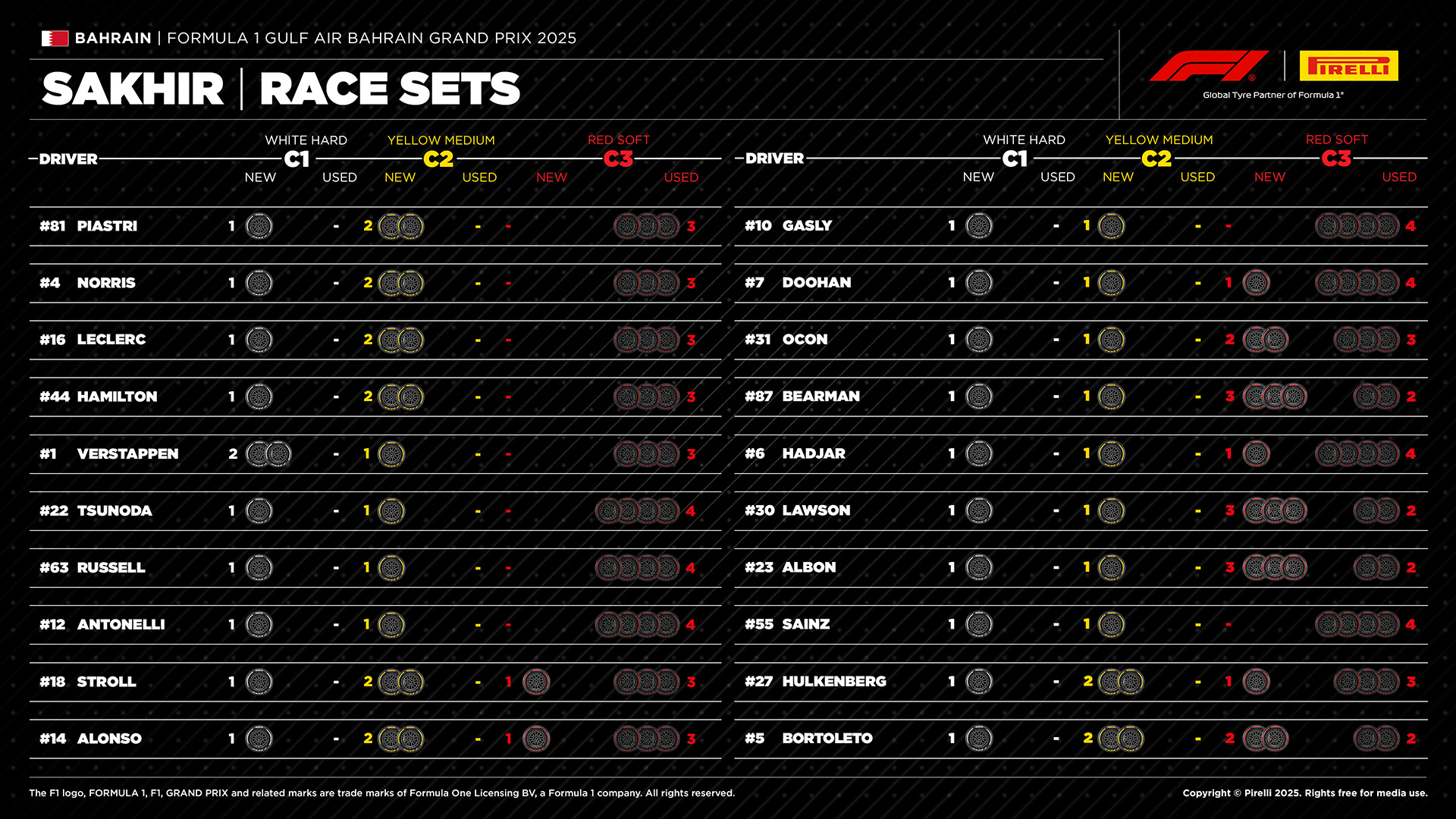Click the Bahrain flag icon
This screenshot has height=819, width=1456.
(55, 38)
